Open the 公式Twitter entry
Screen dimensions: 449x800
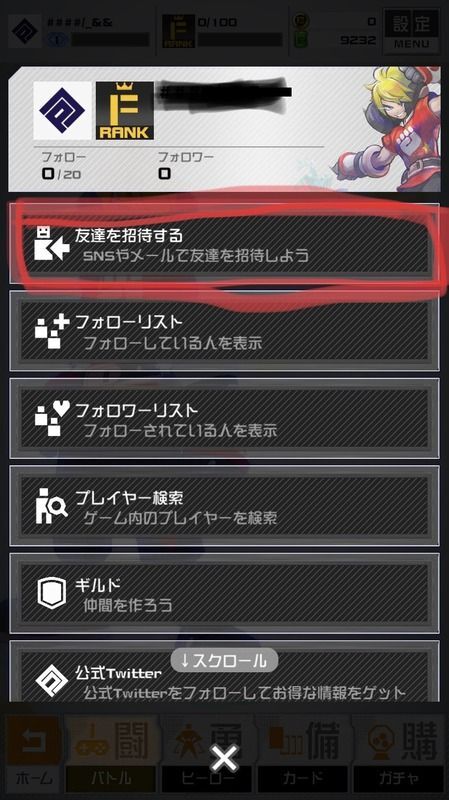[224, 671]
